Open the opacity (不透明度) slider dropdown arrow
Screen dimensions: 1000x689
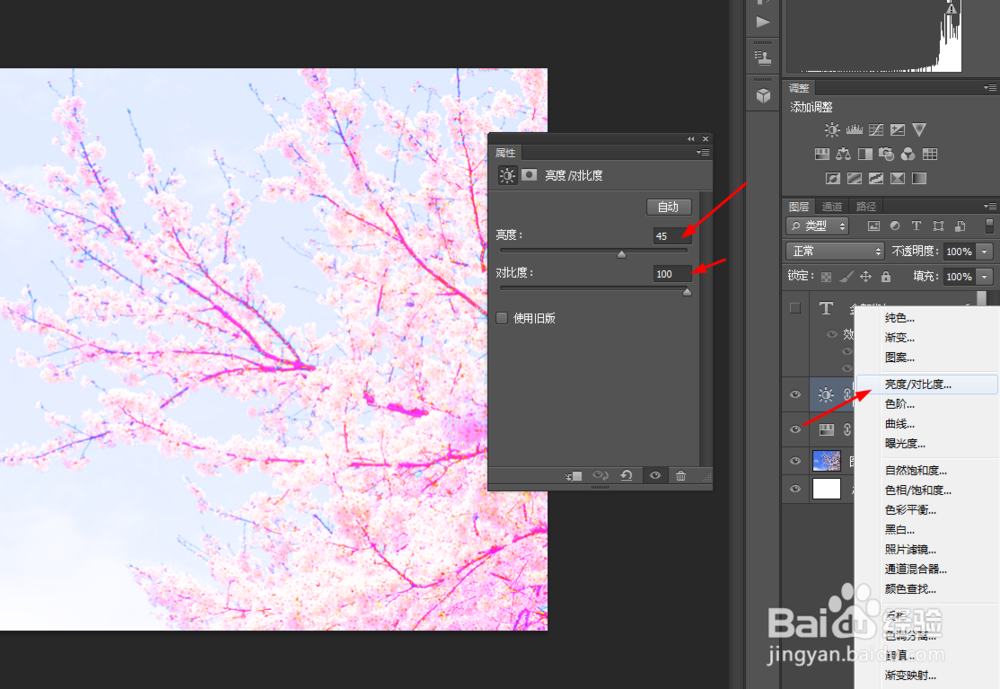pos(985,251)
